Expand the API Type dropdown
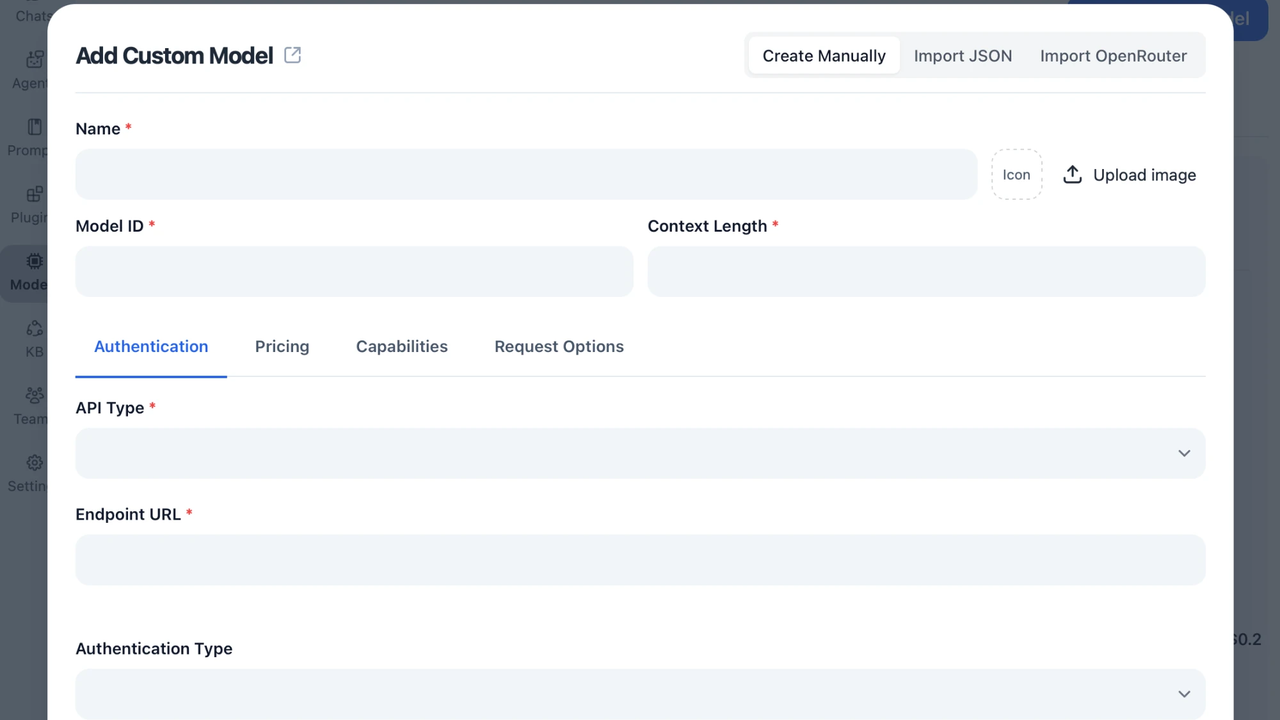 click(x=640, y=453)
